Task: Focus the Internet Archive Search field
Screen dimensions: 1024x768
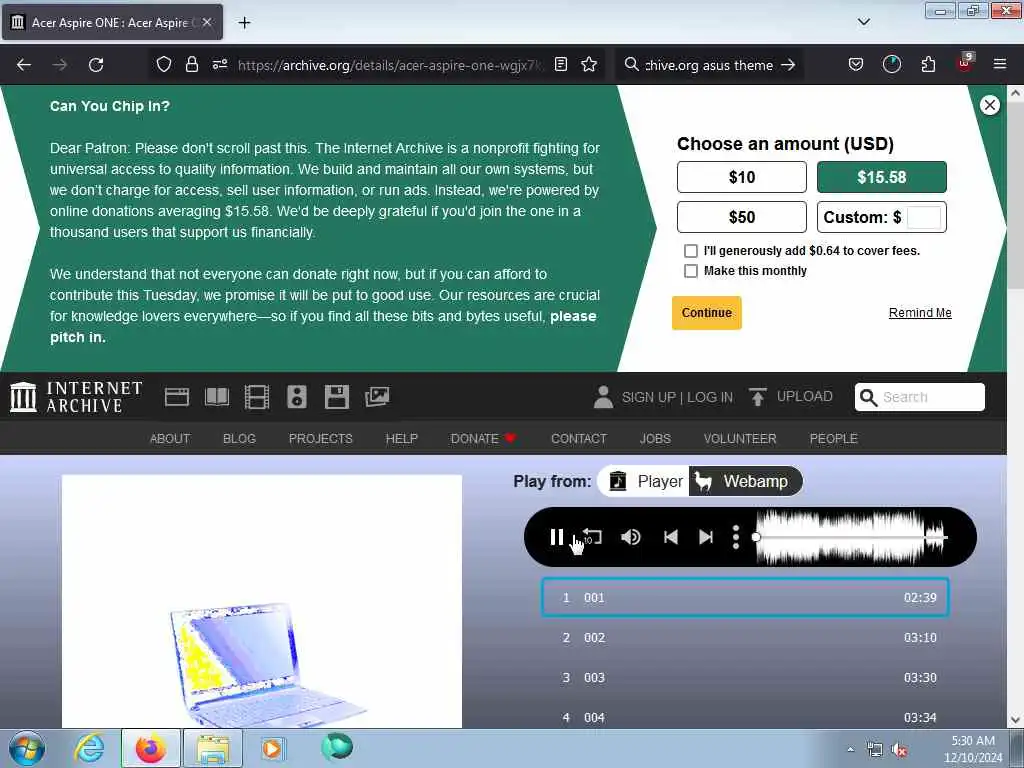Action: point(920,397)
